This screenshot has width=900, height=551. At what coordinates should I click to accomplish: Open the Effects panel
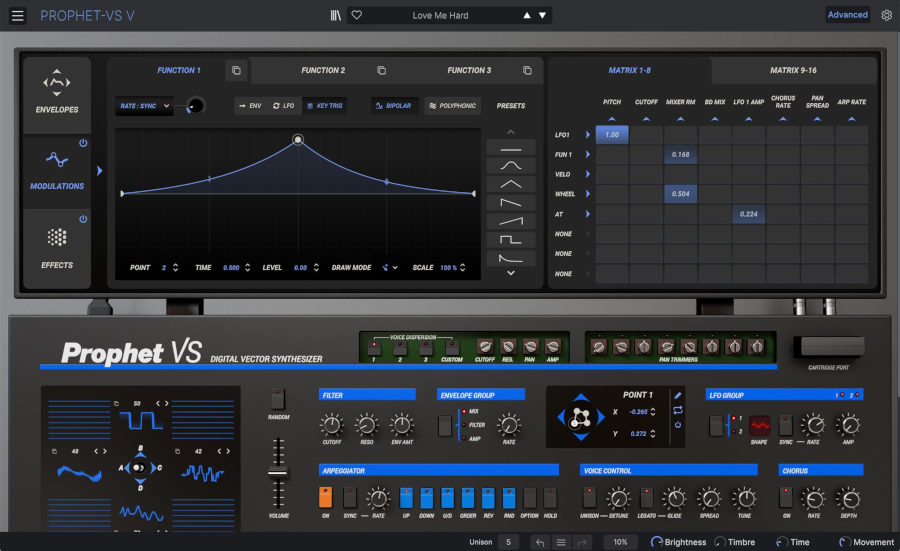click(x=57, y=246)
